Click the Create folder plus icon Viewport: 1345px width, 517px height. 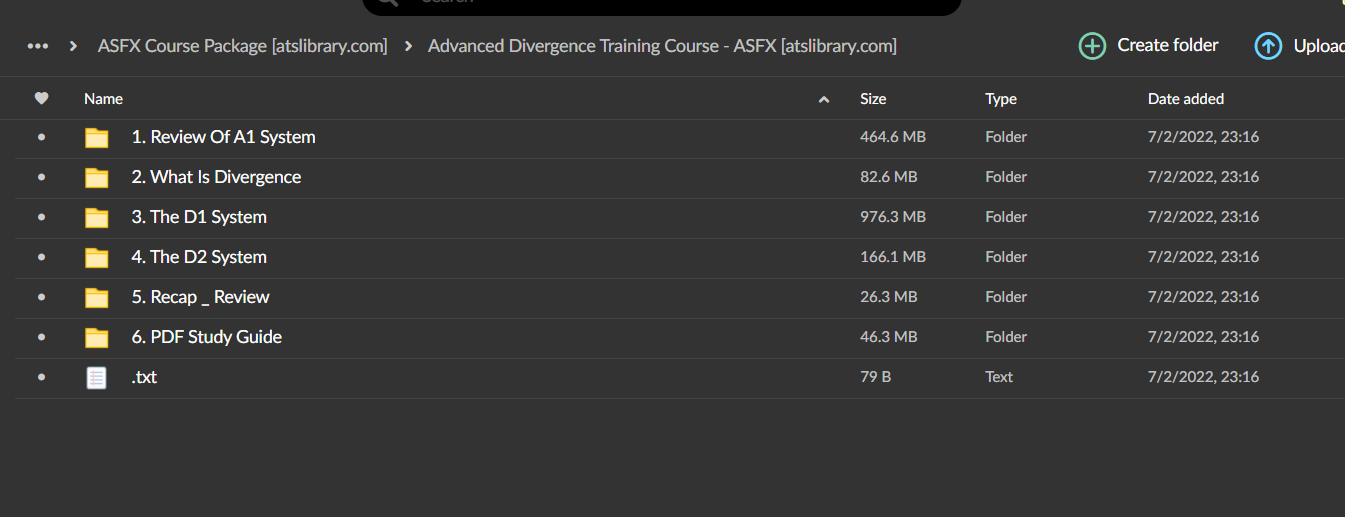tap(1092, 46)
